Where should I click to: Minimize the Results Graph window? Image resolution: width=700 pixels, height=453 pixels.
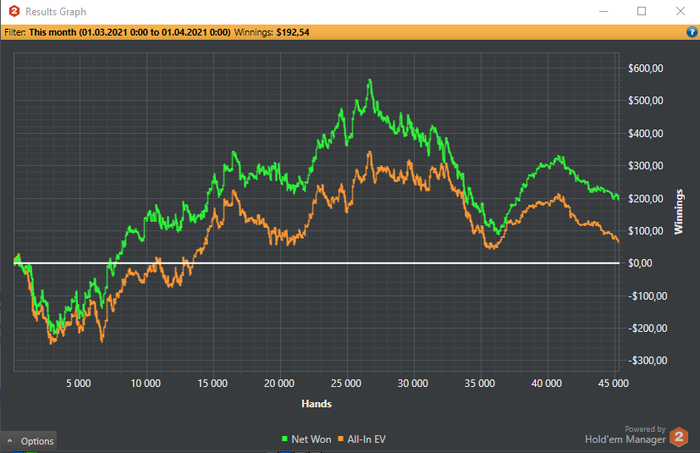[x=604, y=11]
